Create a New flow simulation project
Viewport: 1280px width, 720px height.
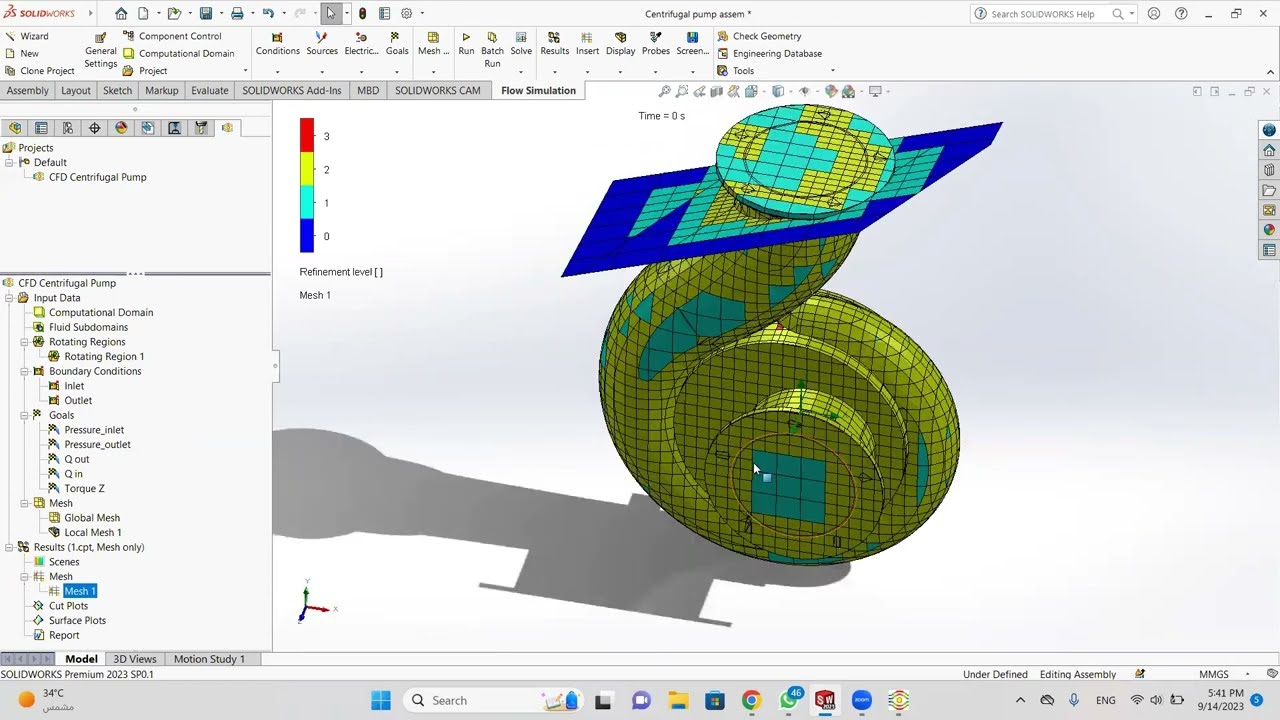coord(22,53)
